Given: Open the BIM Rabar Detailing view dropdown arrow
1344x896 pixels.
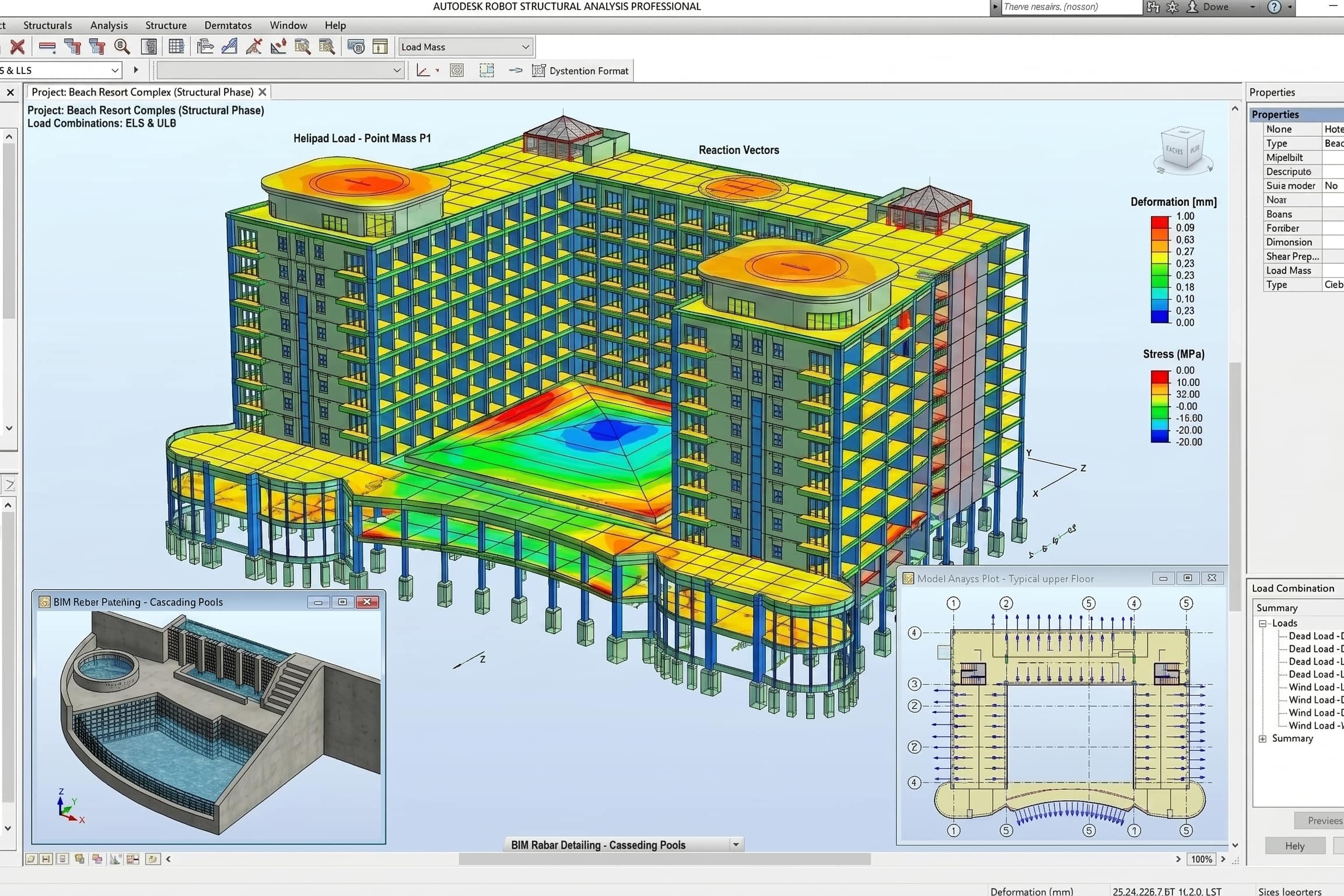Looking at the screenshot, I should (x=736, y=845).
